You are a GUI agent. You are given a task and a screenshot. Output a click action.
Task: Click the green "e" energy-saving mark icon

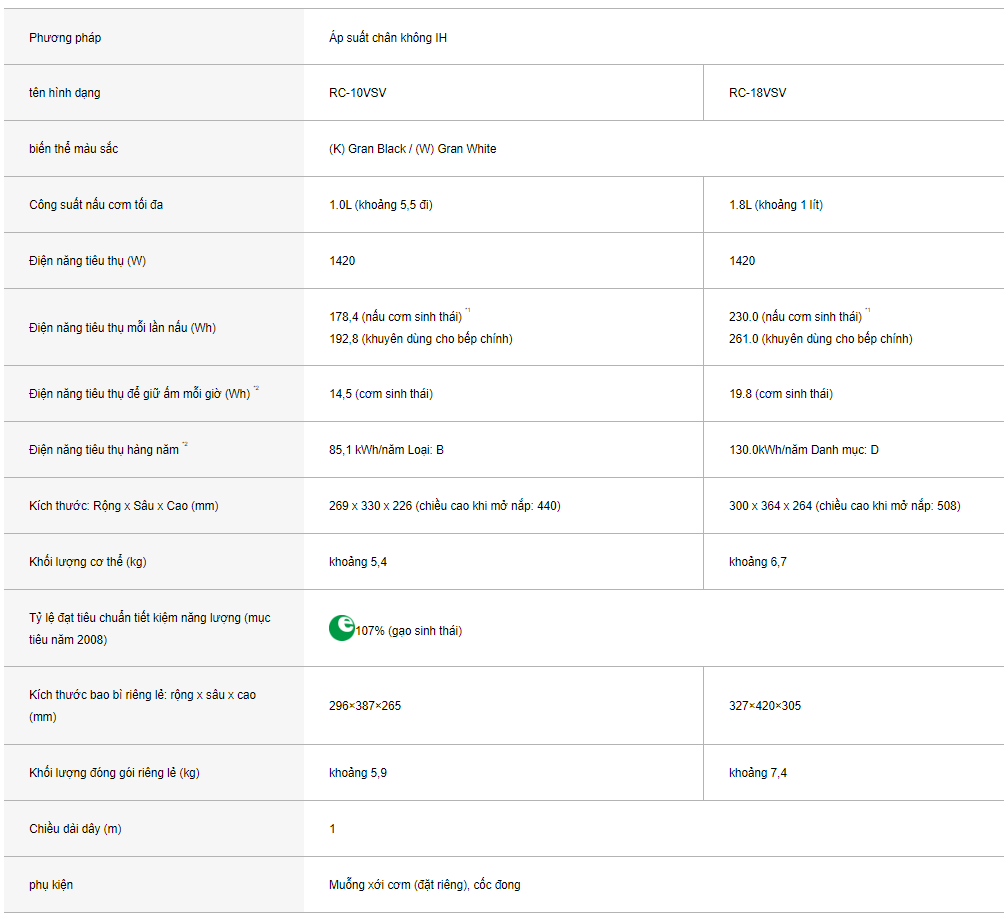342,628
